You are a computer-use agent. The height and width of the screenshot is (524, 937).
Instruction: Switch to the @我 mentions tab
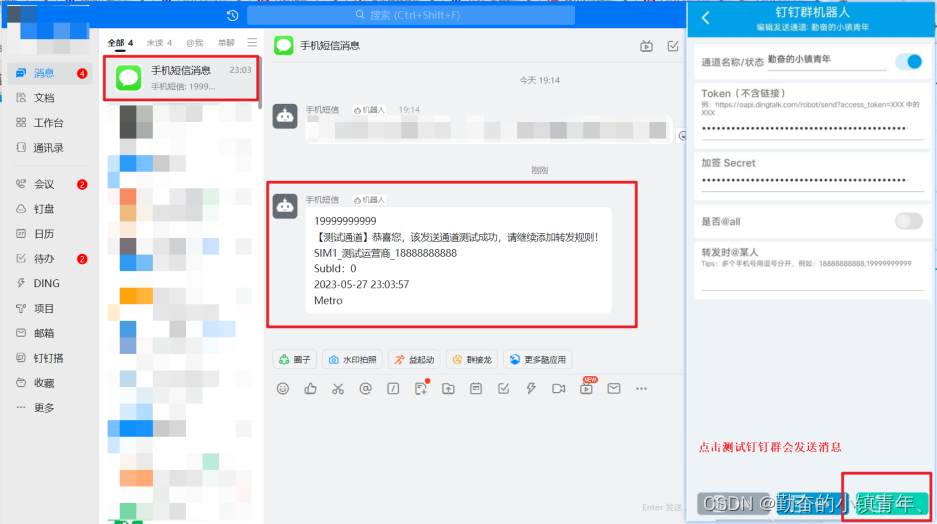[194, 43]
